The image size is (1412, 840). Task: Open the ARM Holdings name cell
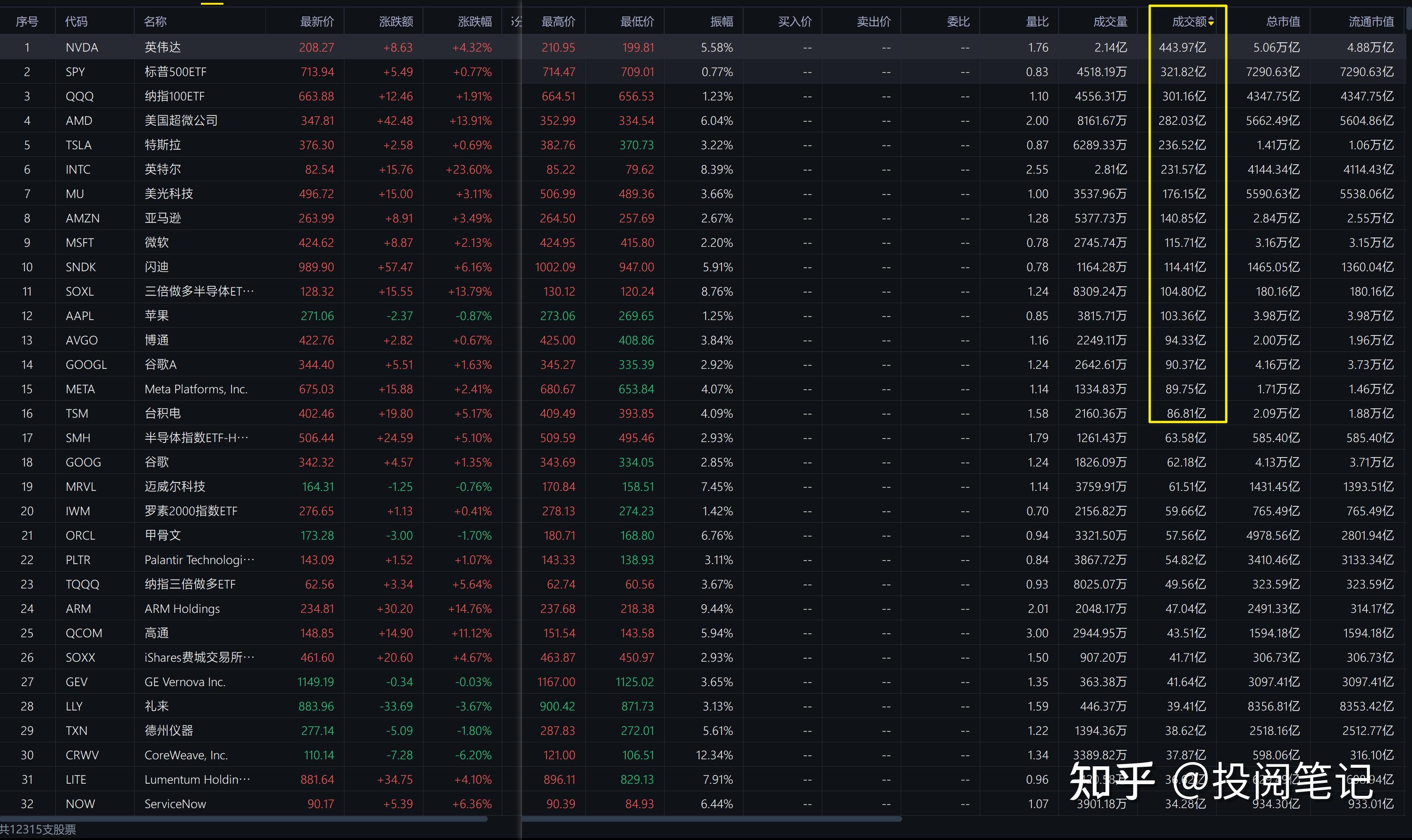[x=182, y=609]
